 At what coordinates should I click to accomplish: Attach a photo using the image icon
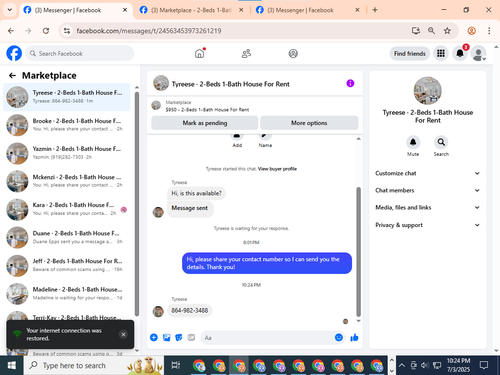(166, 338)
